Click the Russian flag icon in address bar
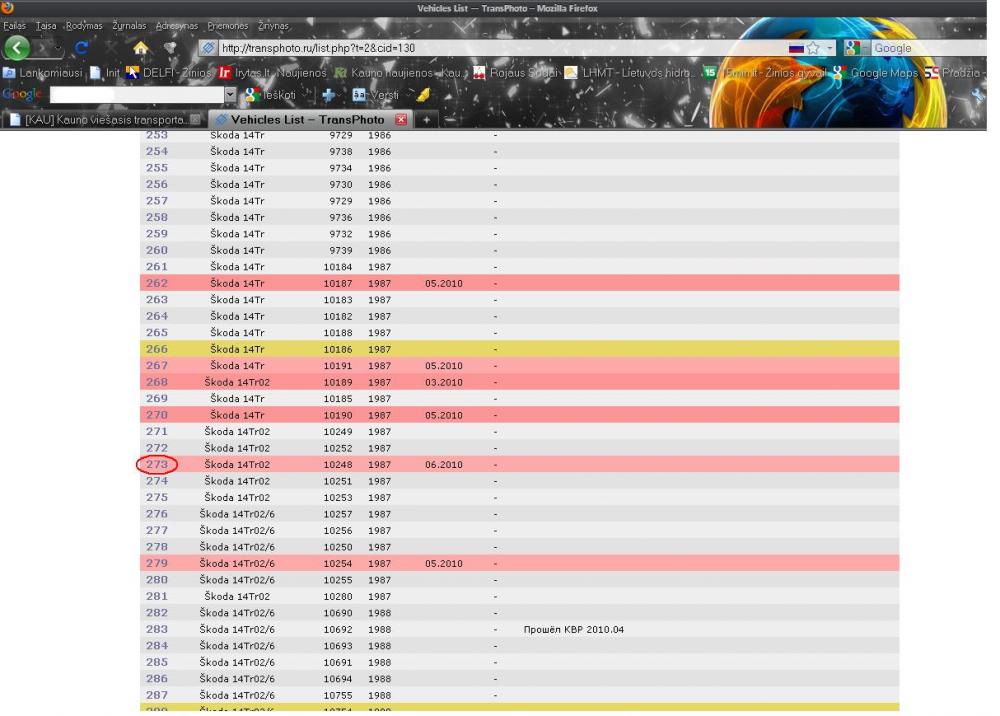Image resolution: width=1000 pixels, height=716 pixels. (x=797, y=48)
